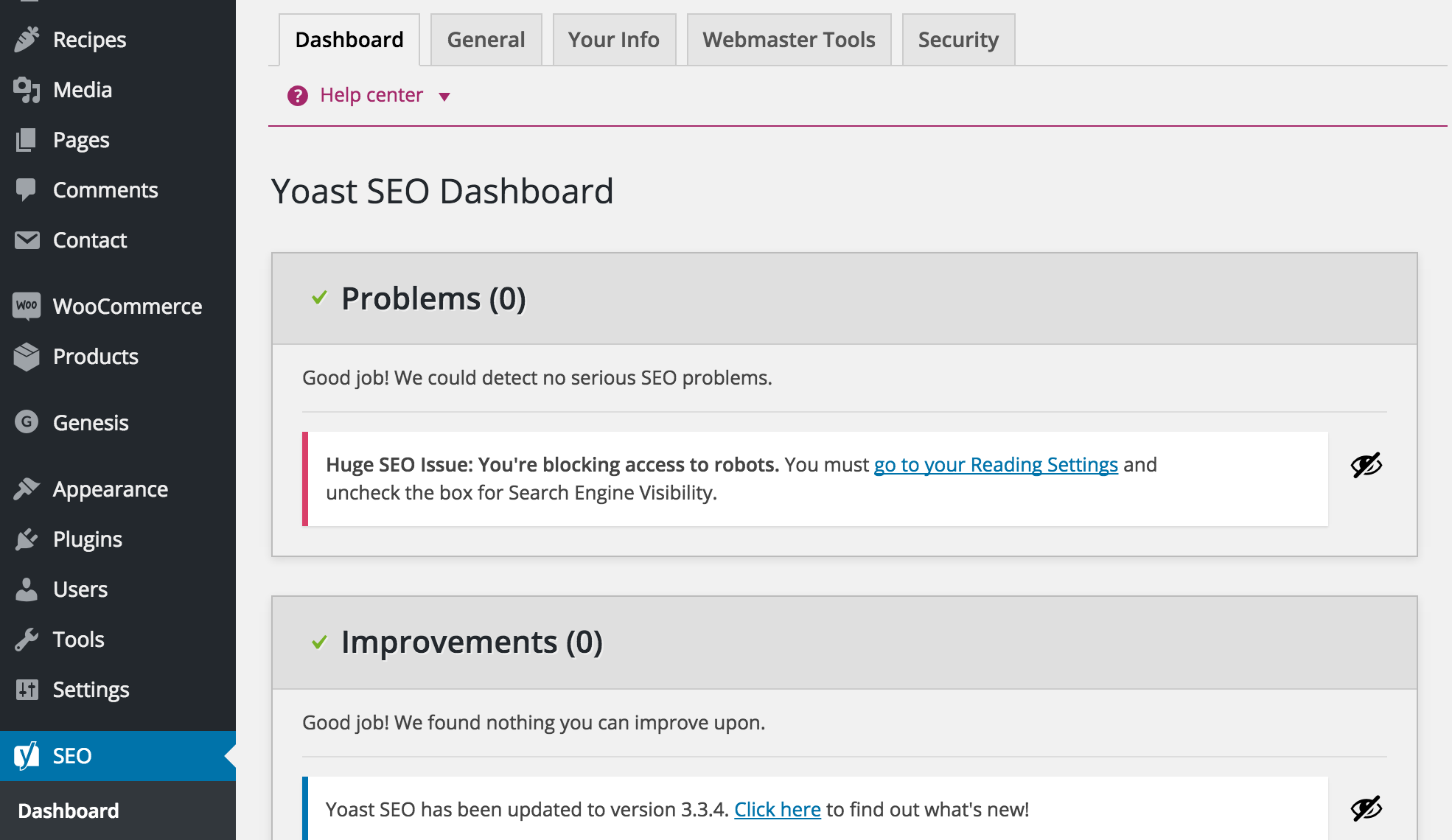The image size is (1452, 840).
Task: Hide the blocking robots SEO issue notice
Action: point(1366,465)
